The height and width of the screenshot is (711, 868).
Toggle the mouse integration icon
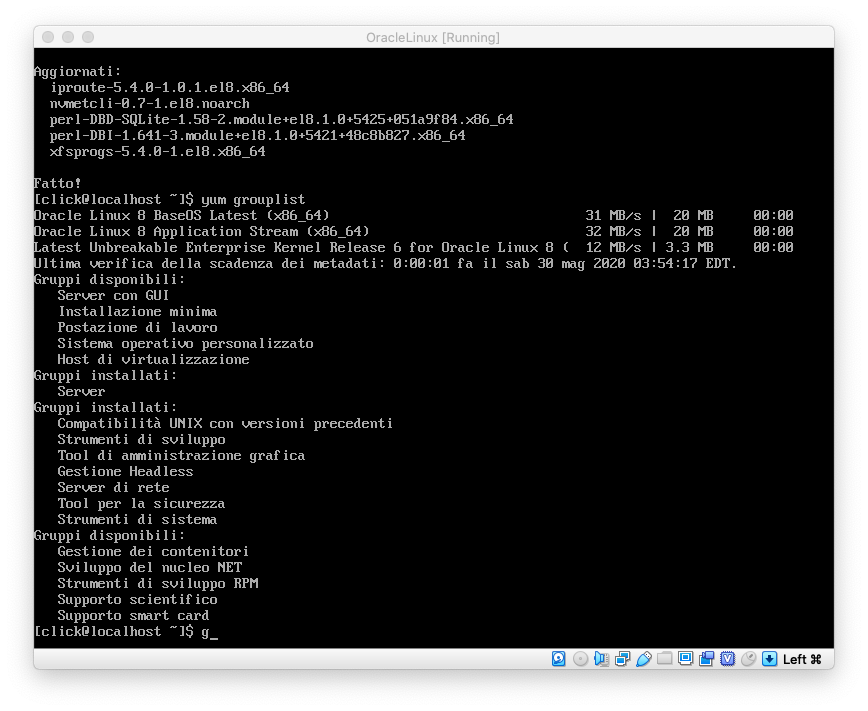tap(748, 658)
